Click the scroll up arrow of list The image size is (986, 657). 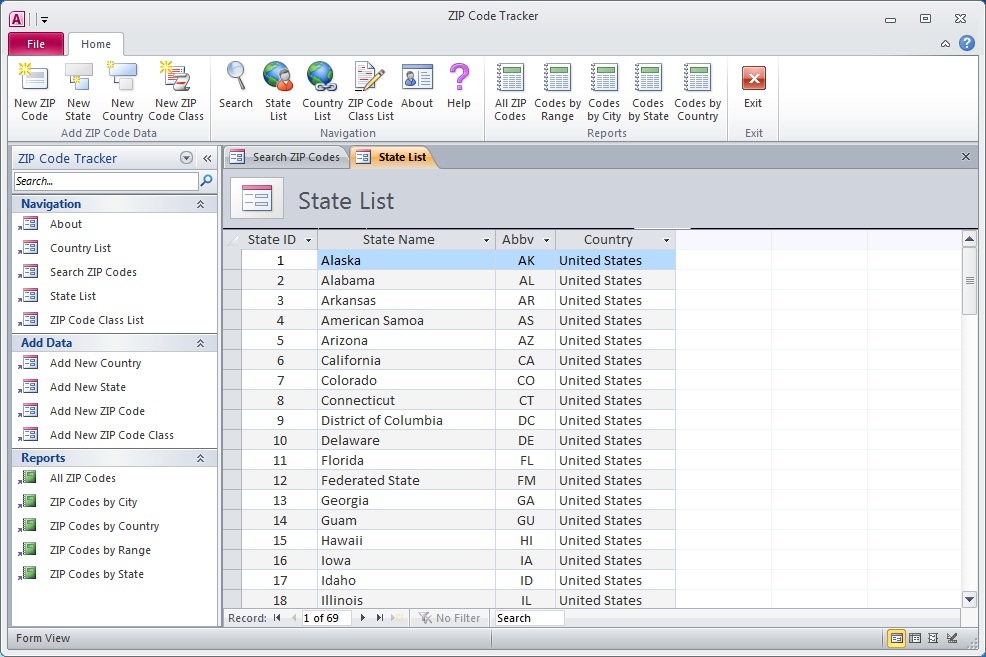coord(969,240)
